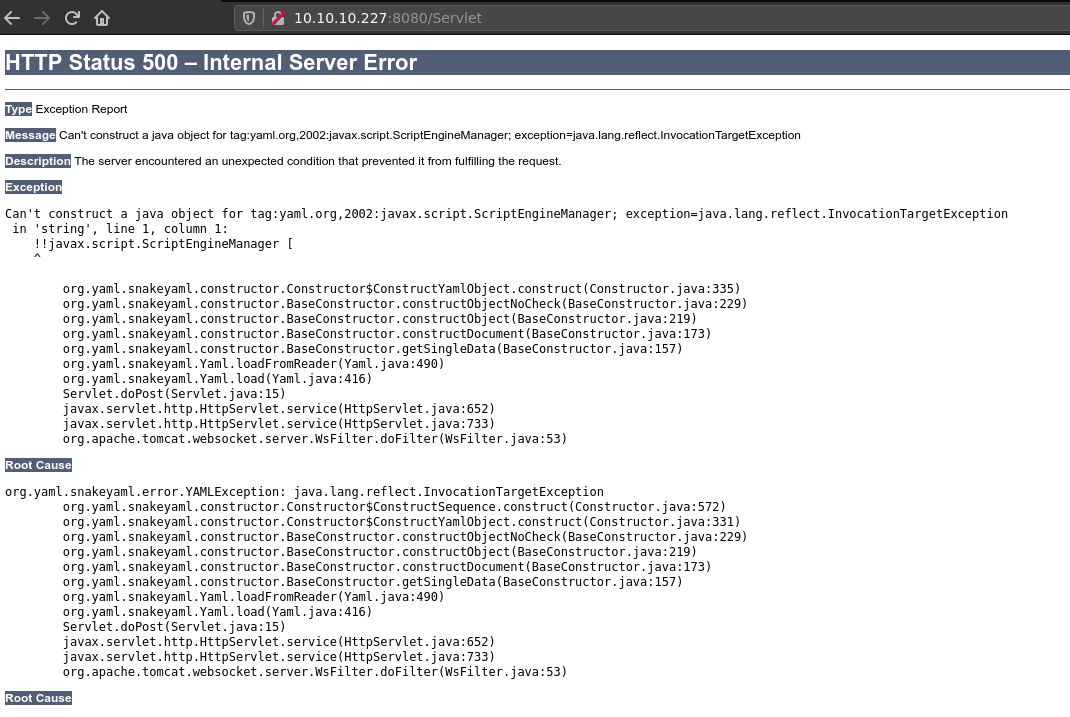The width and height of the screenshot is (1070, 717).
Task: Click the bottom Root Cause label
Action: pyautogui.click(x=38, y=698)
